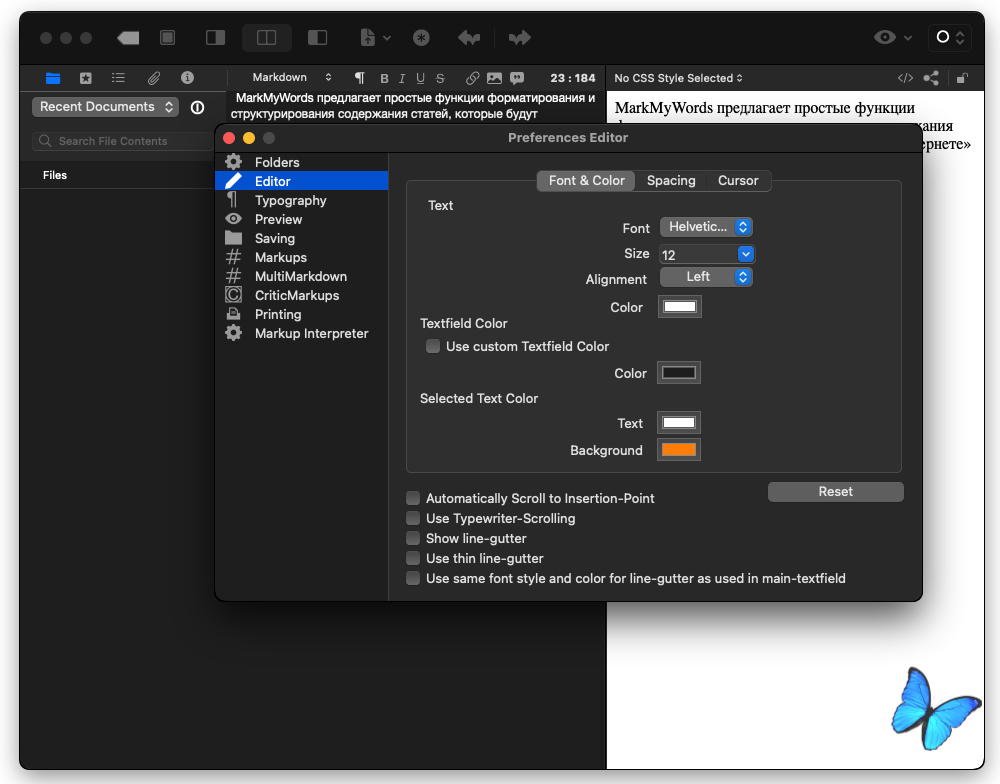The width and height of the screenshot is (1000, 784).
Task: Open the Font dropdown showing Helvetica
Action: [705, 227]
